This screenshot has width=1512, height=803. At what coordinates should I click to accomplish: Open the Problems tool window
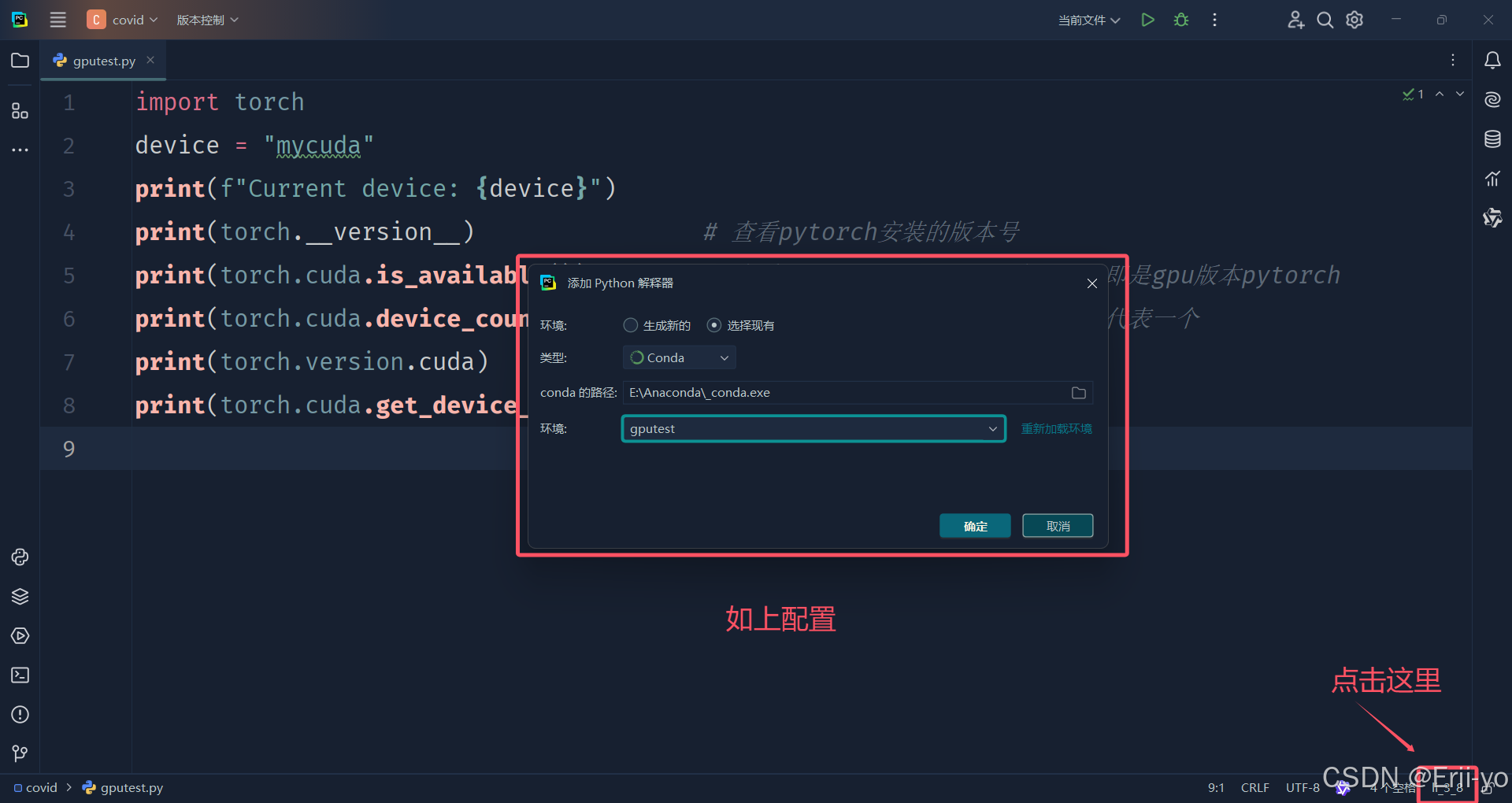20,715
